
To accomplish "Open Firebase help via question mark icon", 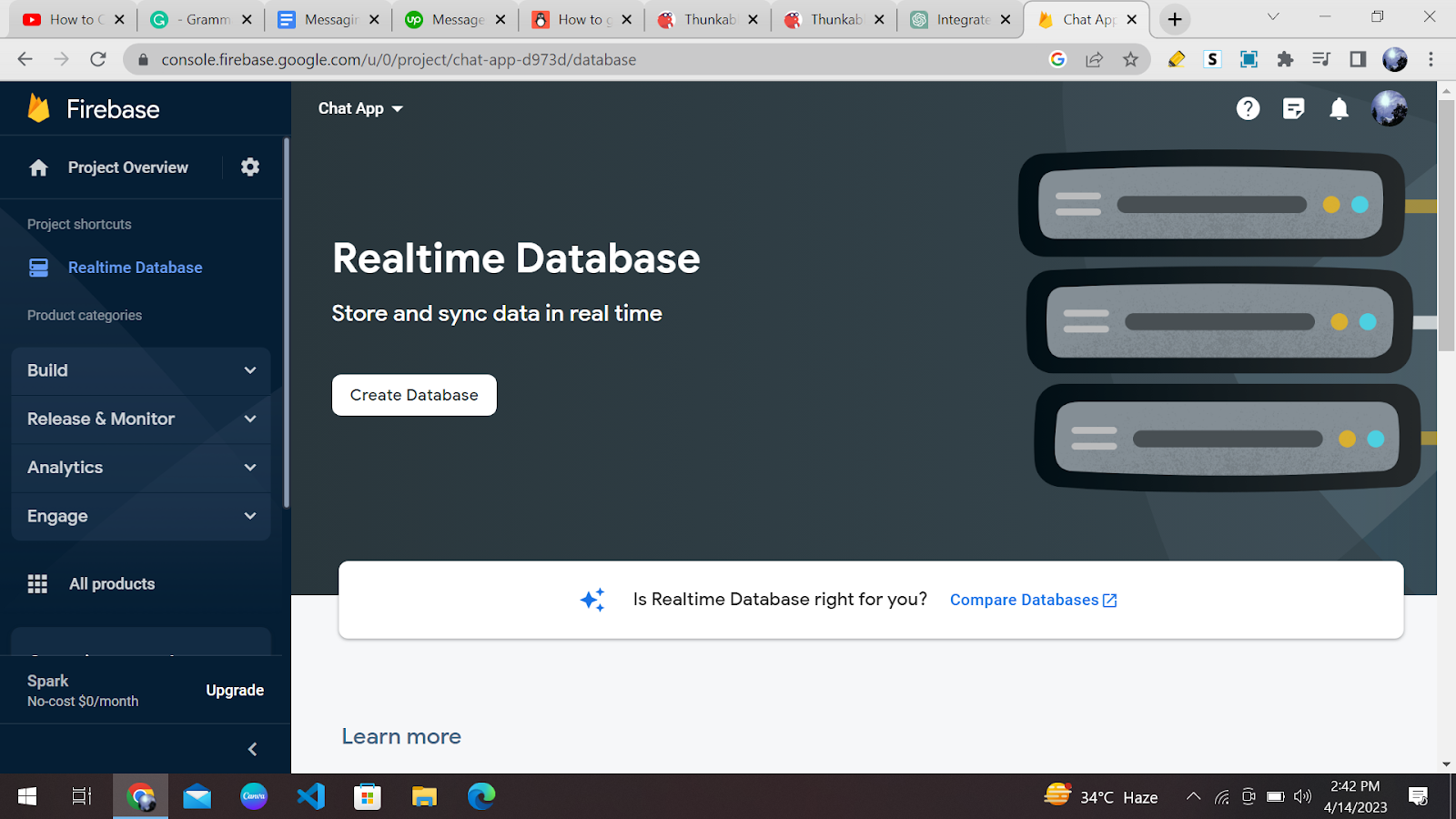I will point(1248,109).
